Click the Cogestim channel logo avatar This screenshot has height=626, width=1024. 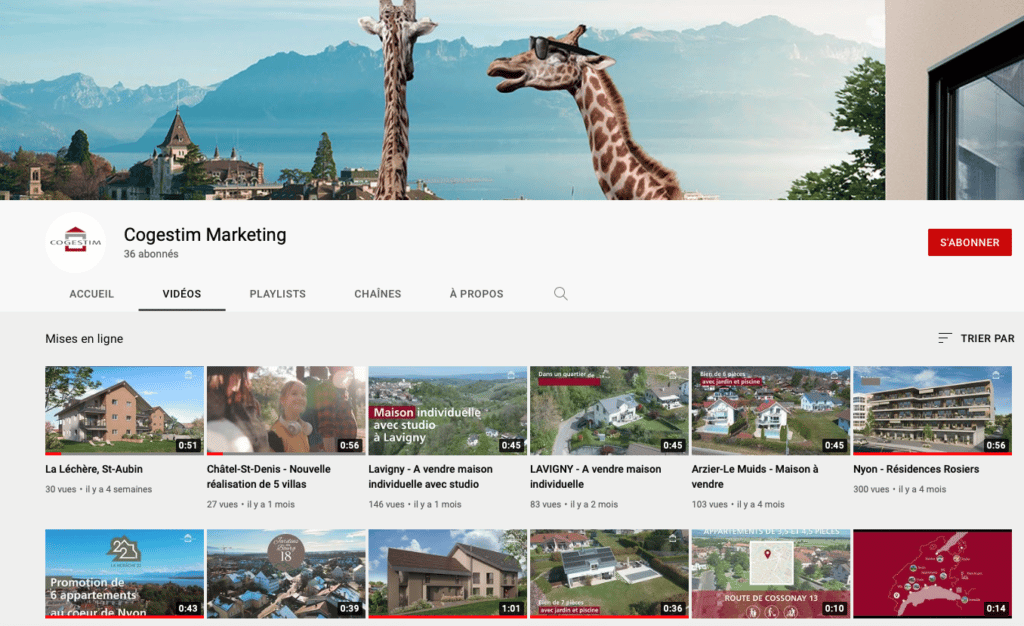(75, 243)
